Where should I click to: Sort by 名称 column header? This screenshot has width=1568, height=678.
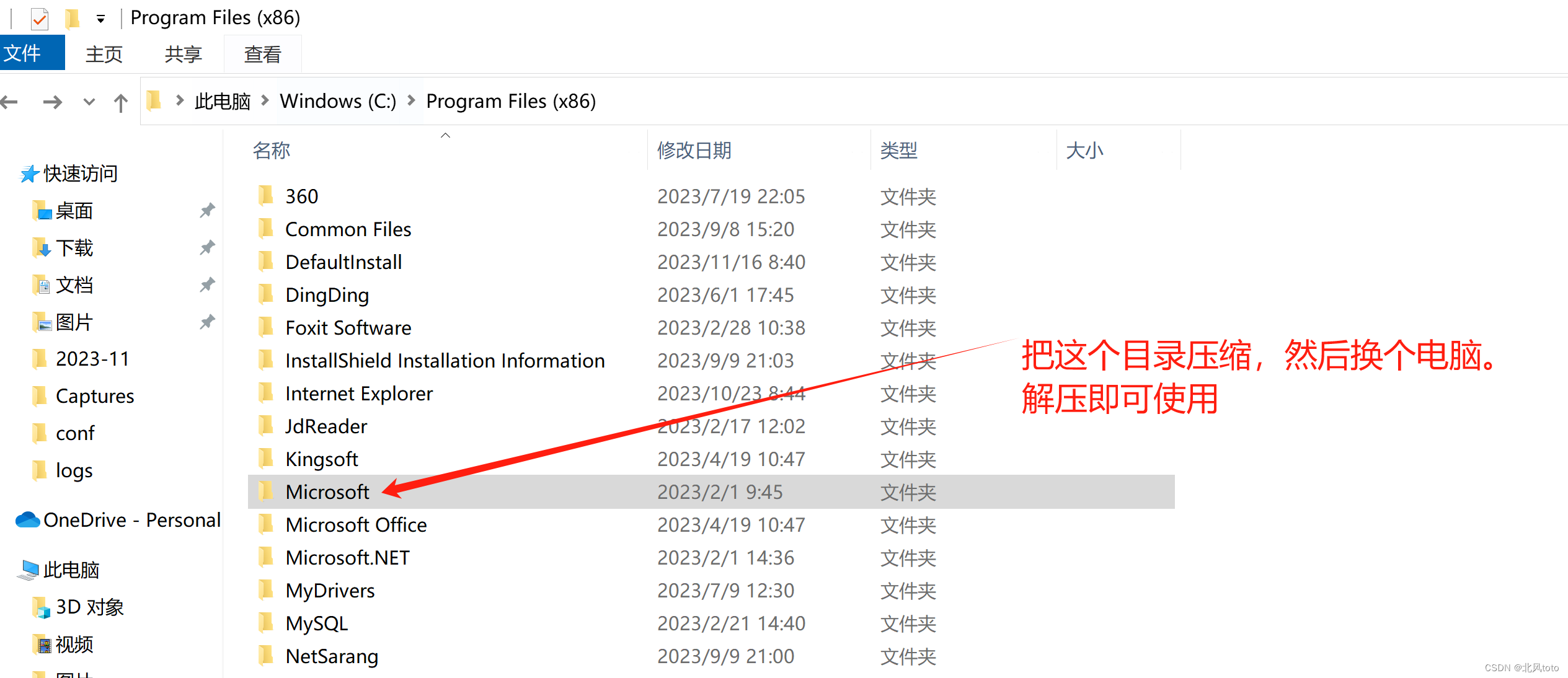click(x=272, y=150)
